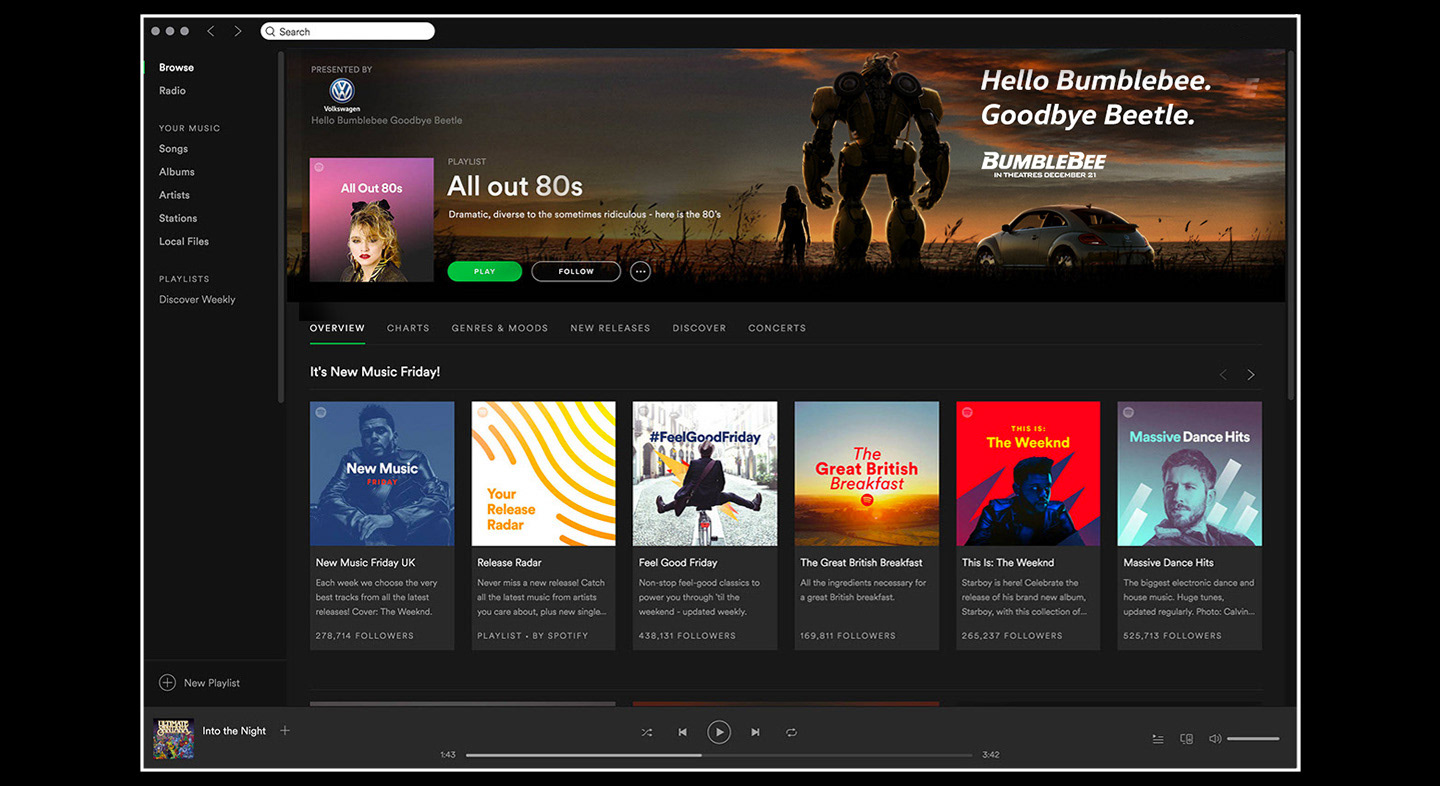Viewport: 1440px width, 786px height.
Task: Open the Discover Weekly playlist
Action: coord(197,299)
